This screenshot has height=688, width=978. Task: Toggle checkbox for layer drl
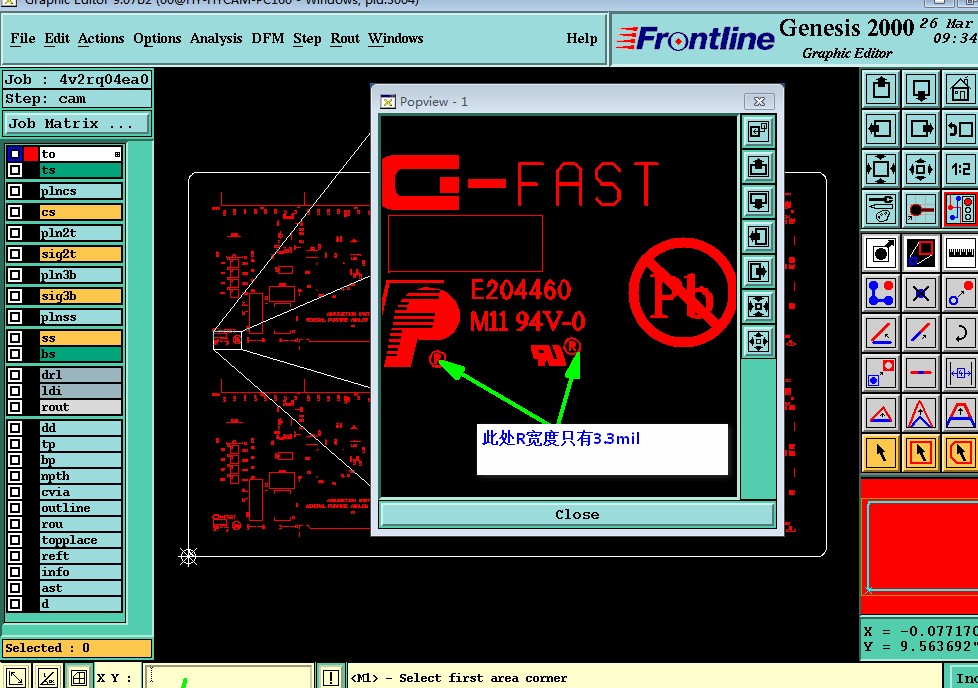pos(15,375)
